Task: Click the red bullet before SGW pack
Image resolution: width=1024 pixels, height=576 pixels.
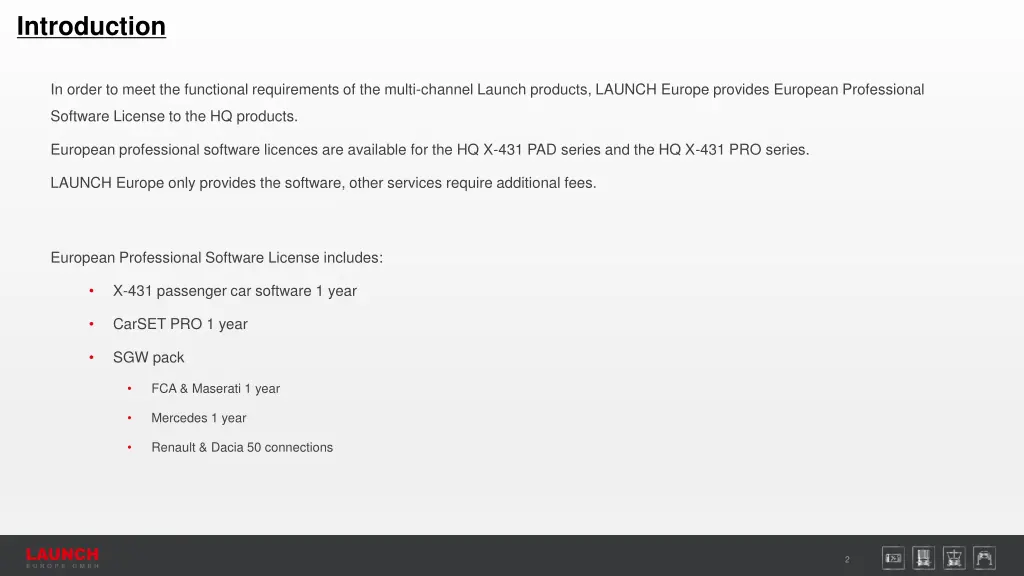Action: click(x=91, y=357)
